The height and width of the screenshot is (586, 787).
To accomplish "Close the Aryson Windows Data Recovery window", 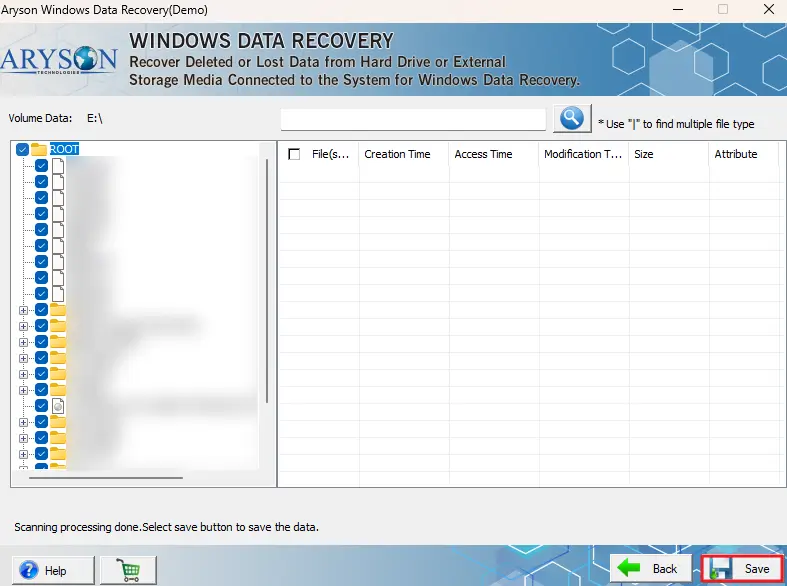I will tap(768, 10).
